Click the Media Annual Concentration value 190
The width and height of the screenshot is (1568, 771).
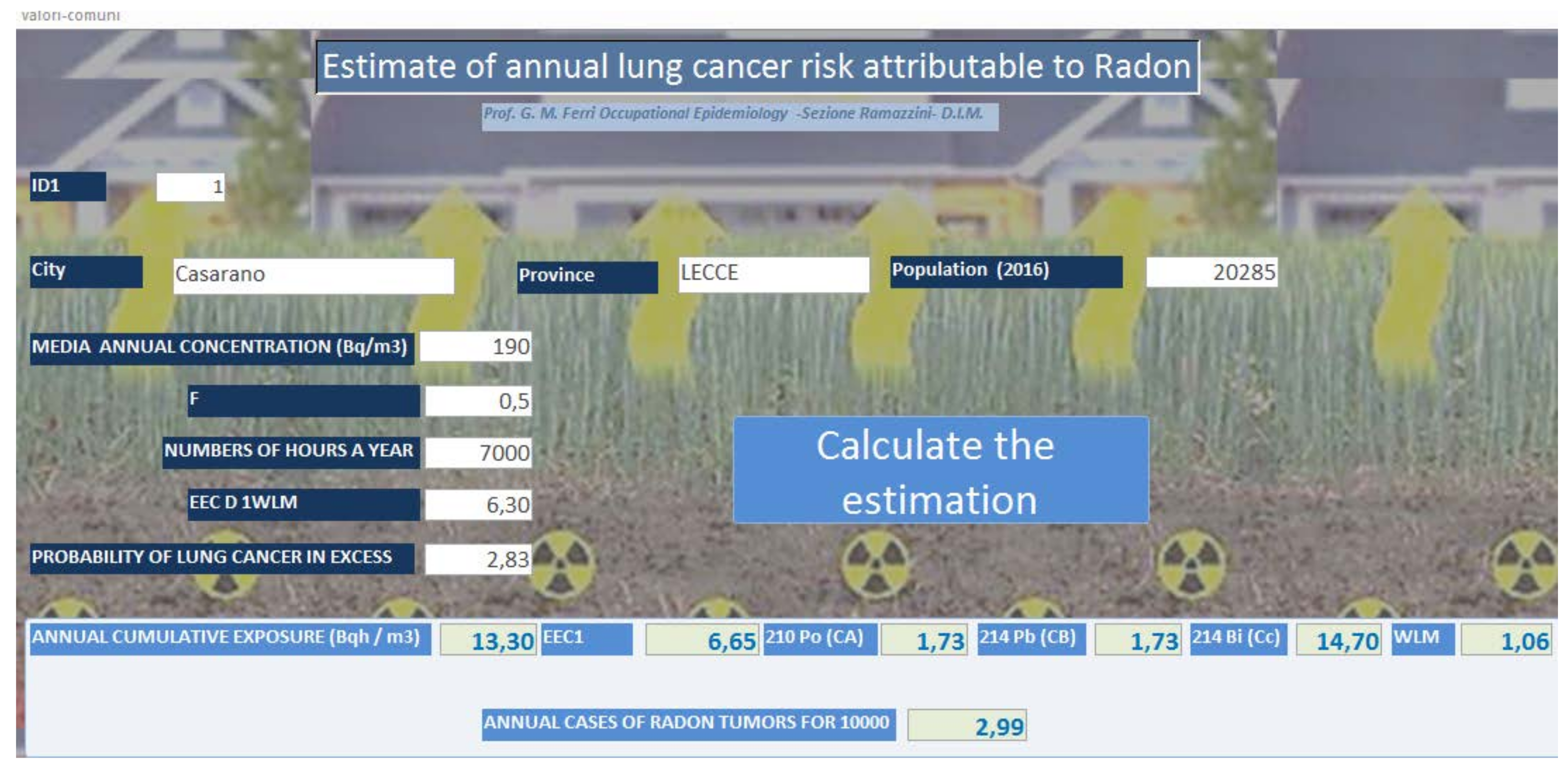point(475,347)
